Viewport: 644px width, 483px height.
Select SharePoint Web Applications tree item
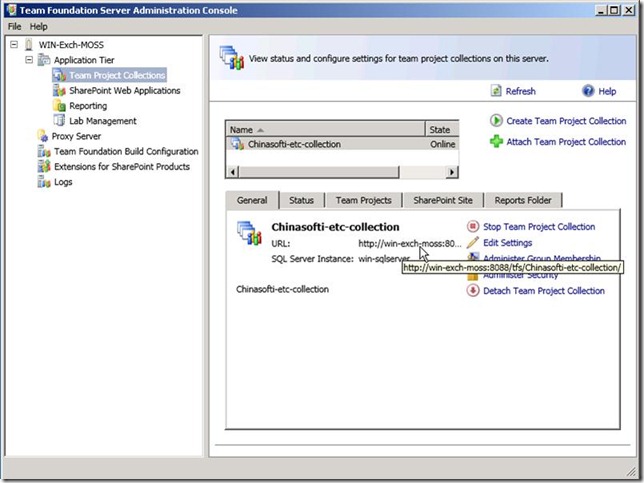coord(124,90)
